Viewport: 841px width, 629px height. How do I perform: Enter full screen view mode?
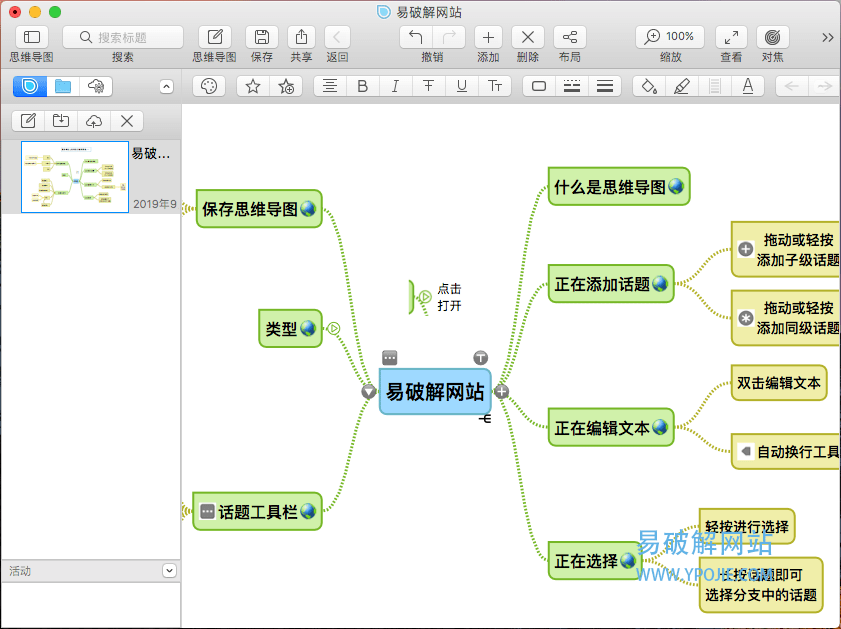[x=731, y=37]
